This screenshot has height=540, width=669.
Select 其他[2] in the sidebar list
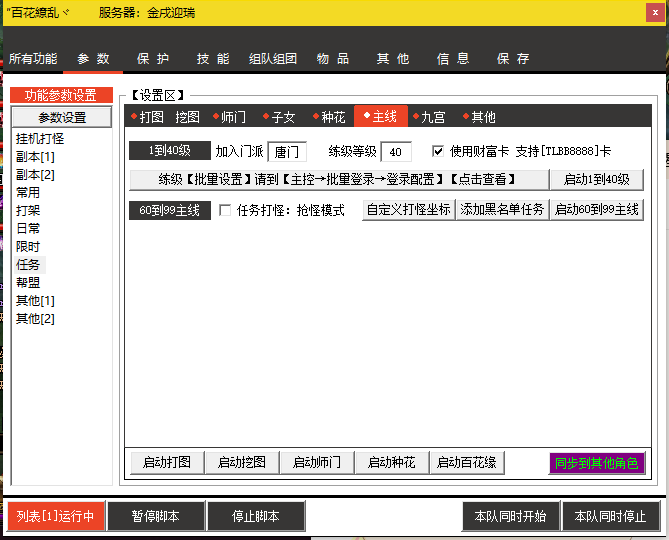click(x=35, y=319)
